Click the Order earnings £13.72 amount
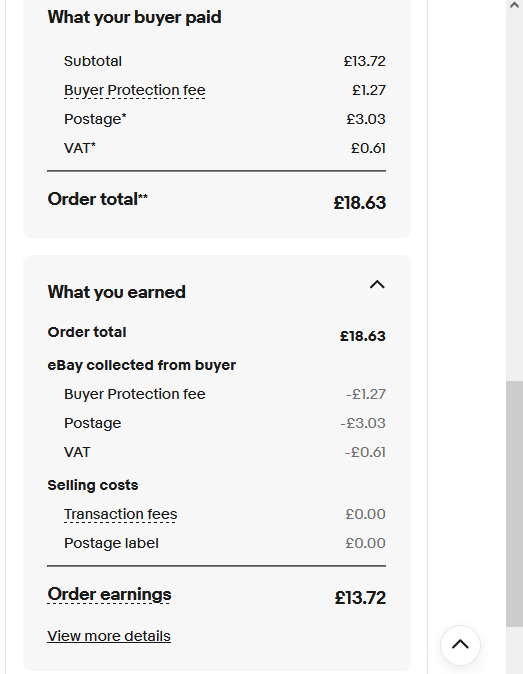 [360, 598]
